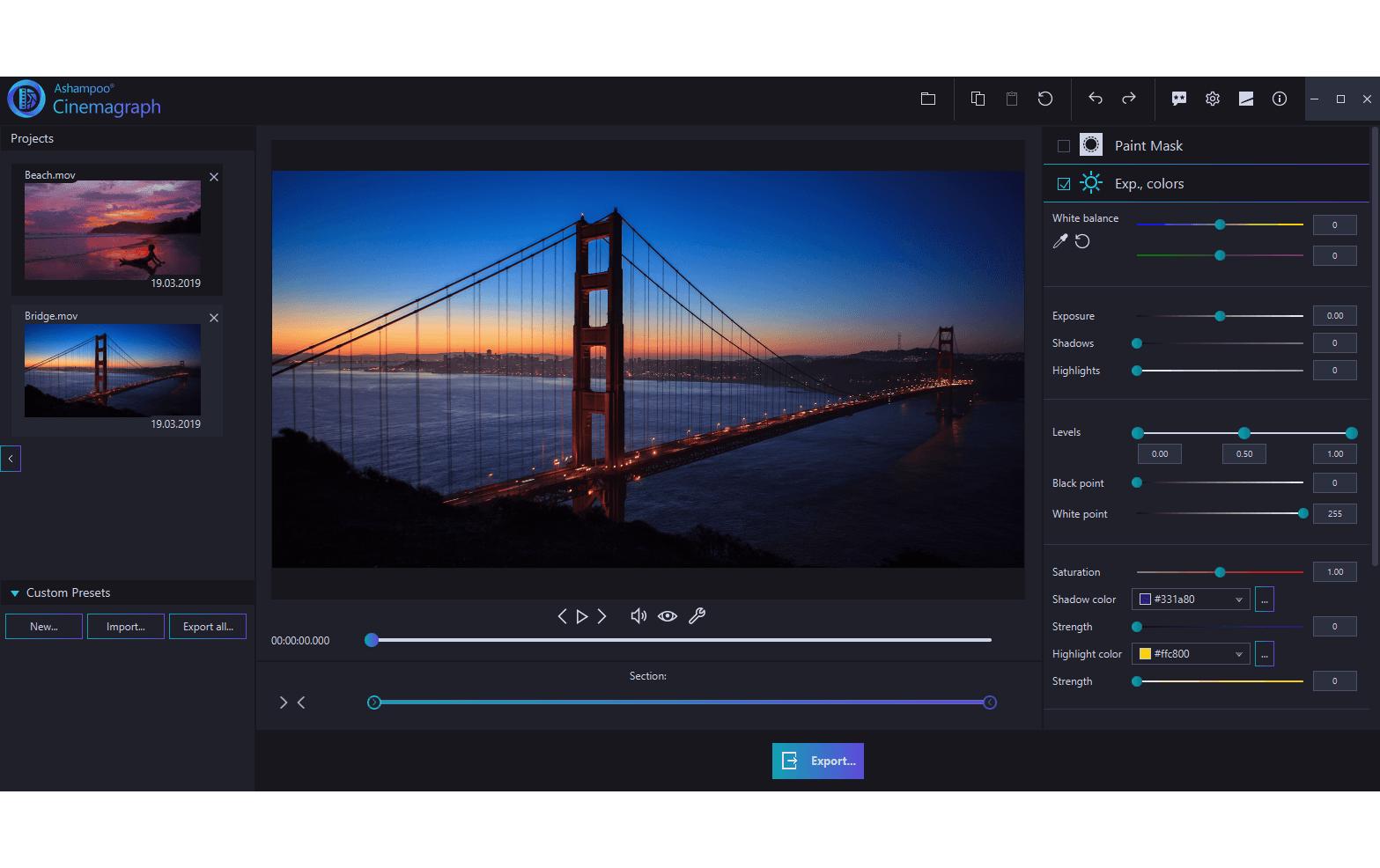Image resolution: width=1380 pixels, height=868 pixels.
Task: Collapse the Custom Presets section
Action: tap(13, 592)
